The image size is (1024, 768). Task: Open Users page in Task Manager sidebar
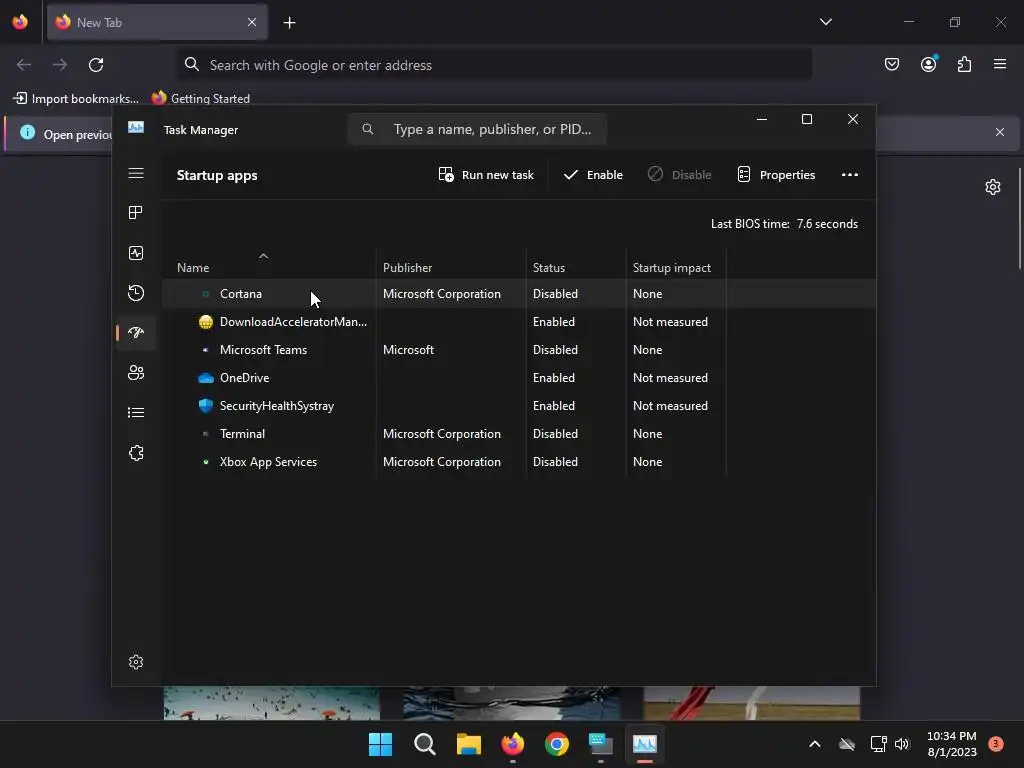(136, 372)
